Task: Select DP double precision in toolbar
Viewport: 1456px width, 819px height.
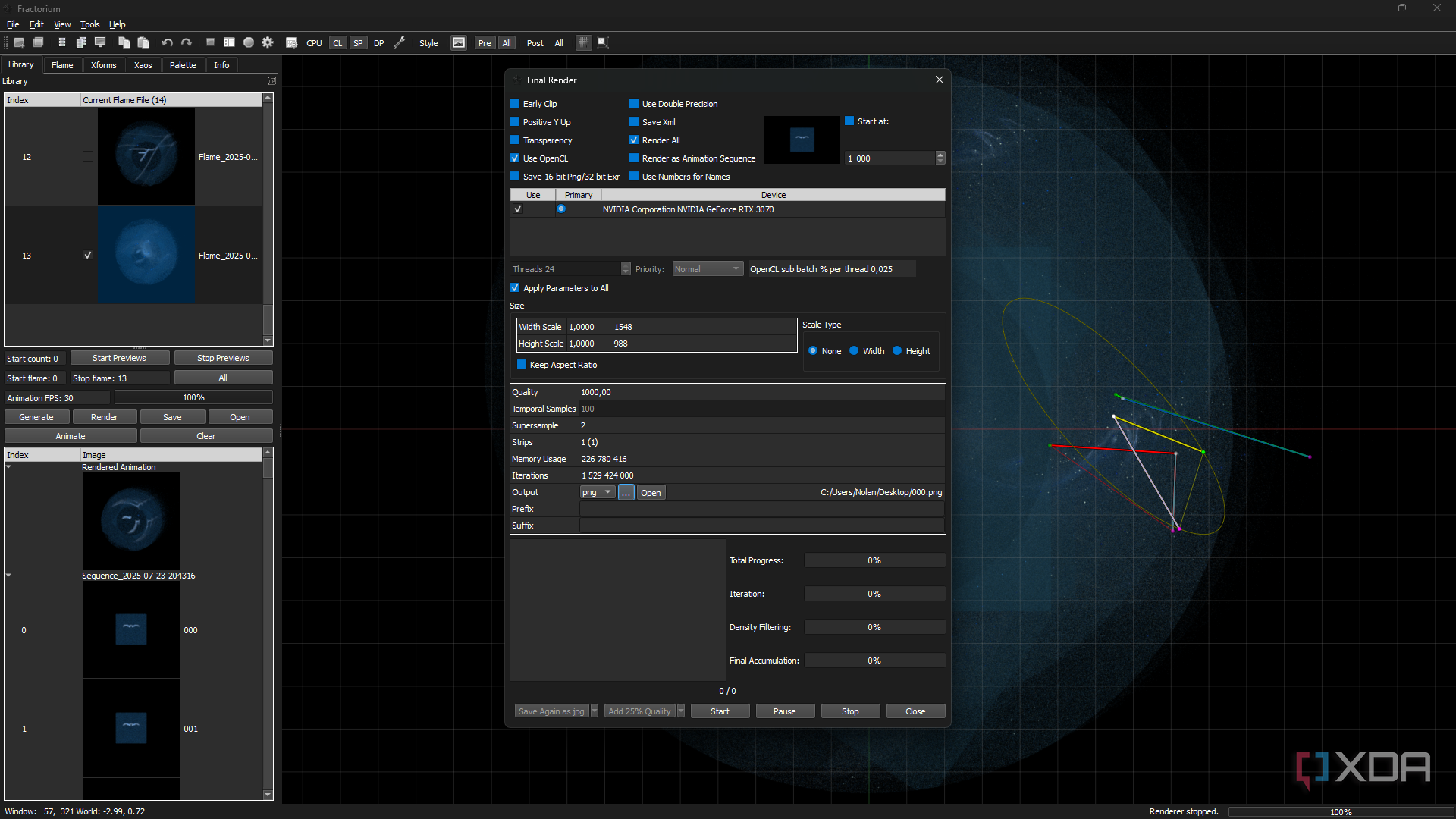Action: click(x=378, y=43)
